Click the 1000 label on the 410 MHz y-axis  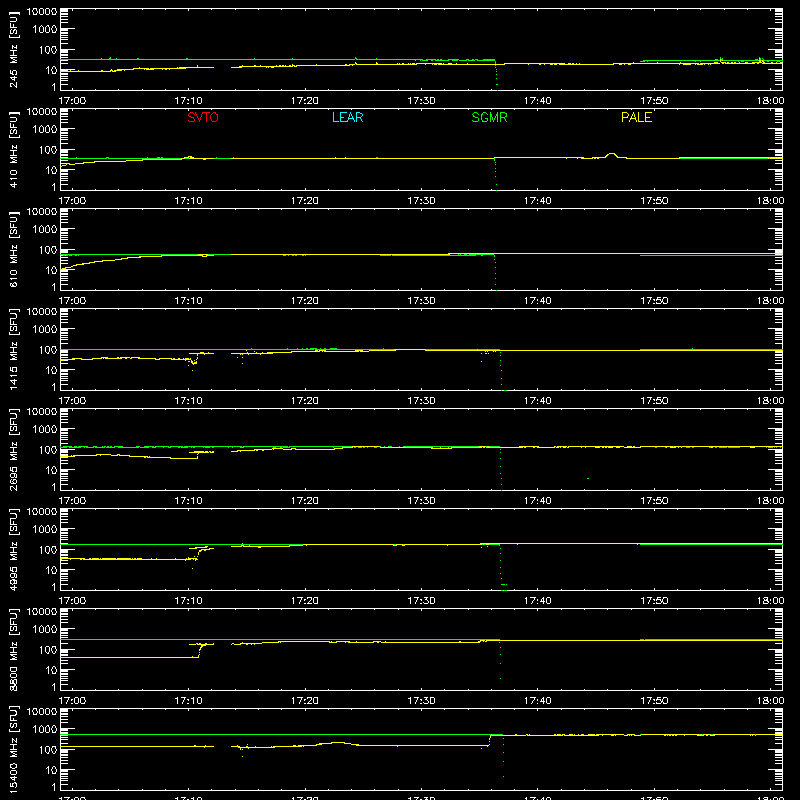(x=45, y=130)
